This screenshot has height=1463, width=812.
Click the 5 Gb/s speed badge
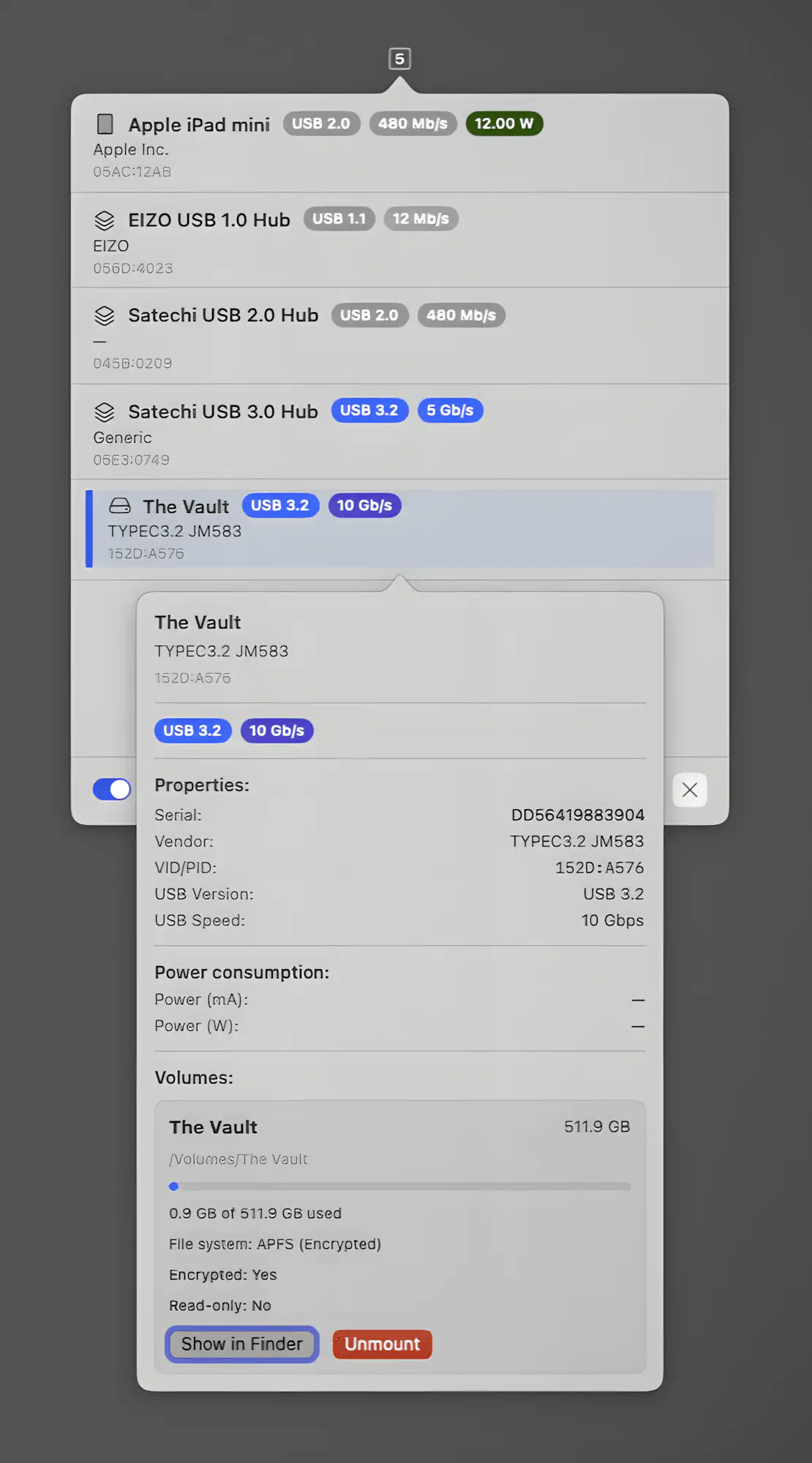[450, 410]
